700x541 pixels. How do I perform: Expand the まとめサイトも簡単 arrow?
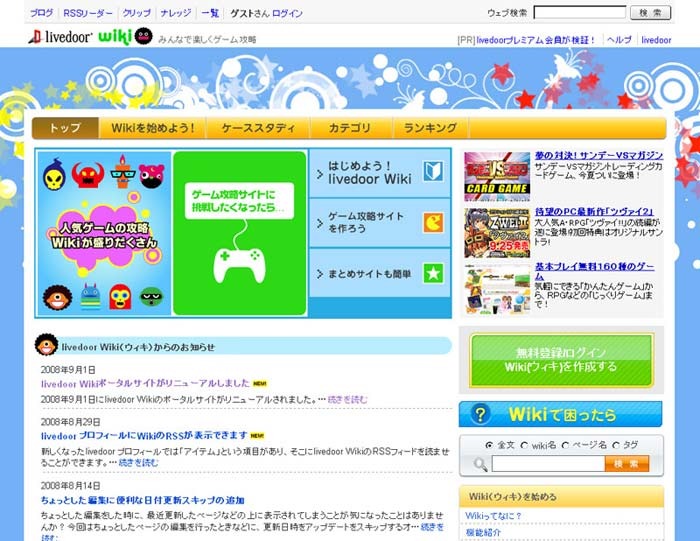pyautogui.click(x=320, y=274)
